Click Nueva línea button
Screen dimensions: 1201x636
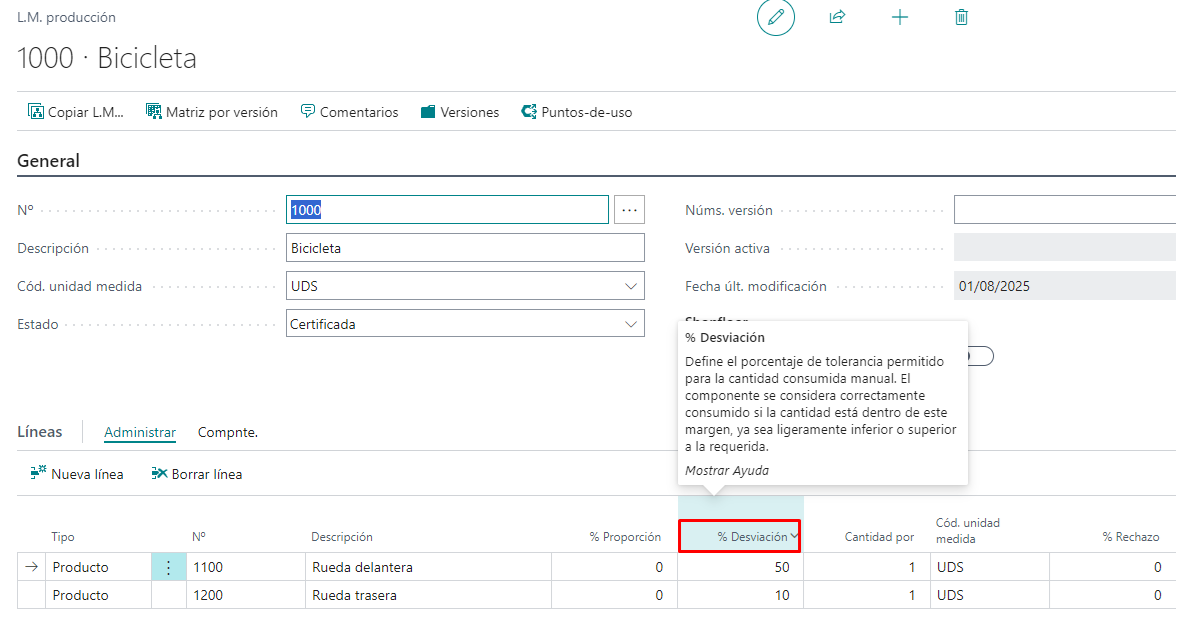pos(78,474)
